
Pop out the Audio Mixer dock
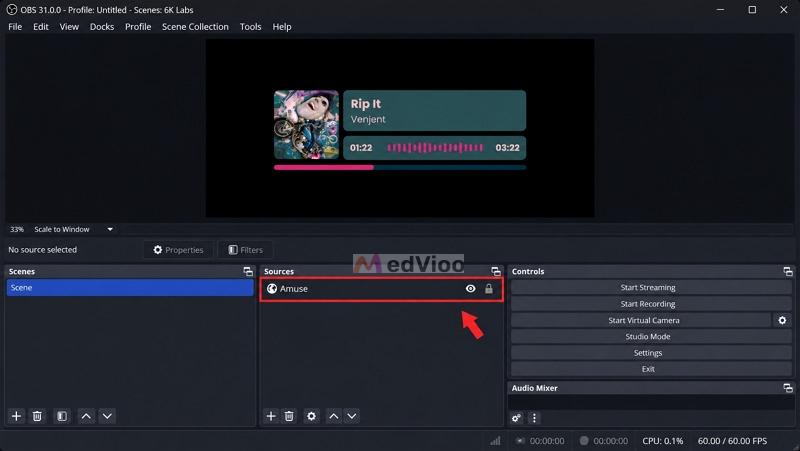pyautogui.click(x=788, y=388)
